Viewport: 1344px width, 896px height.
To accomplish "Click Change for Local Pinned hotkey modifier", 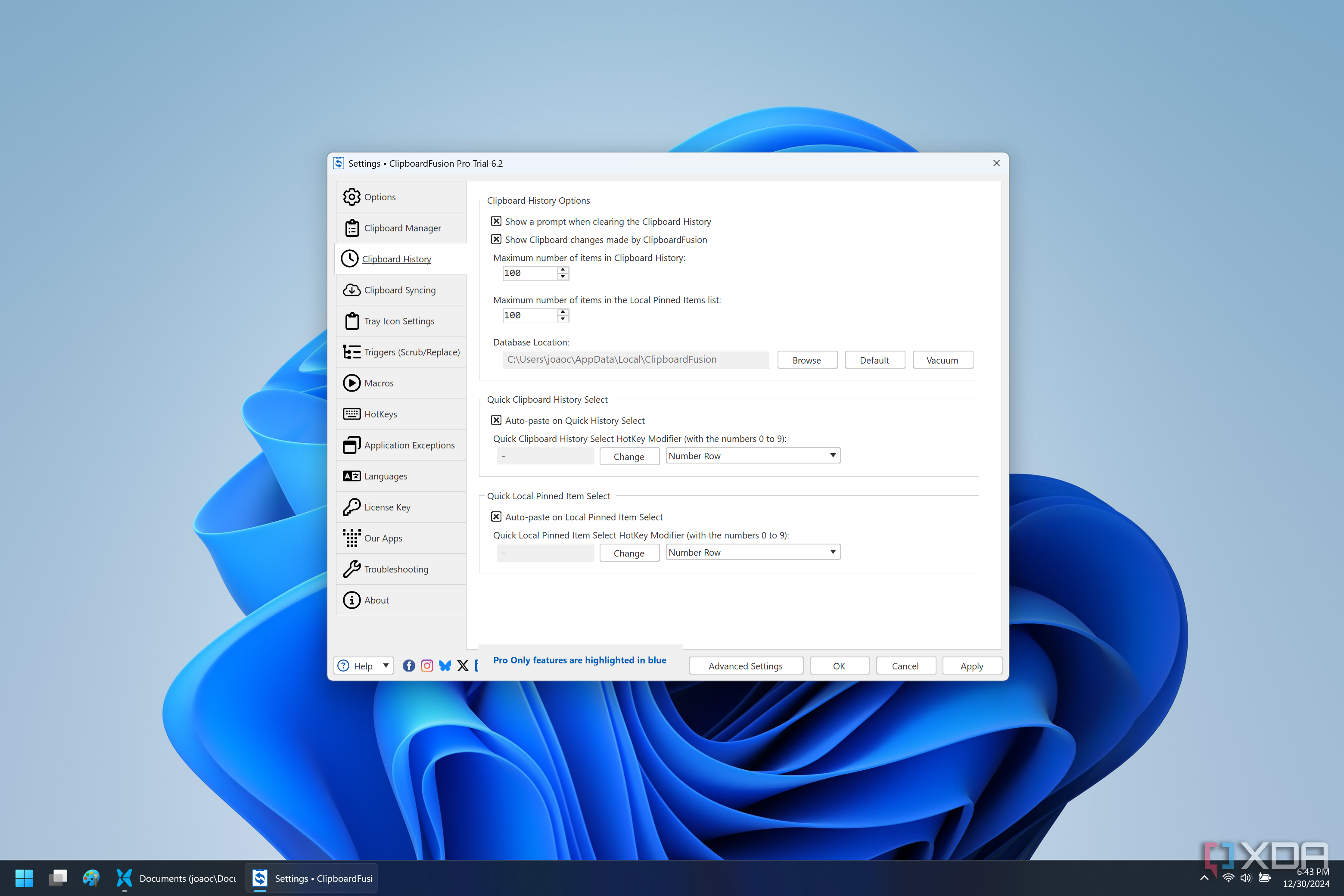I will (x=629, y=553).
